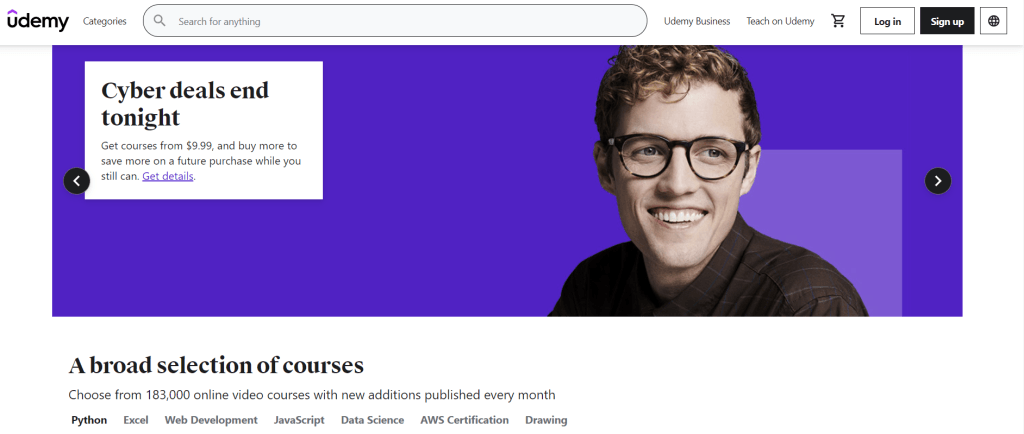
Task: Click the Search for anything field
Action: click(395, 21)
